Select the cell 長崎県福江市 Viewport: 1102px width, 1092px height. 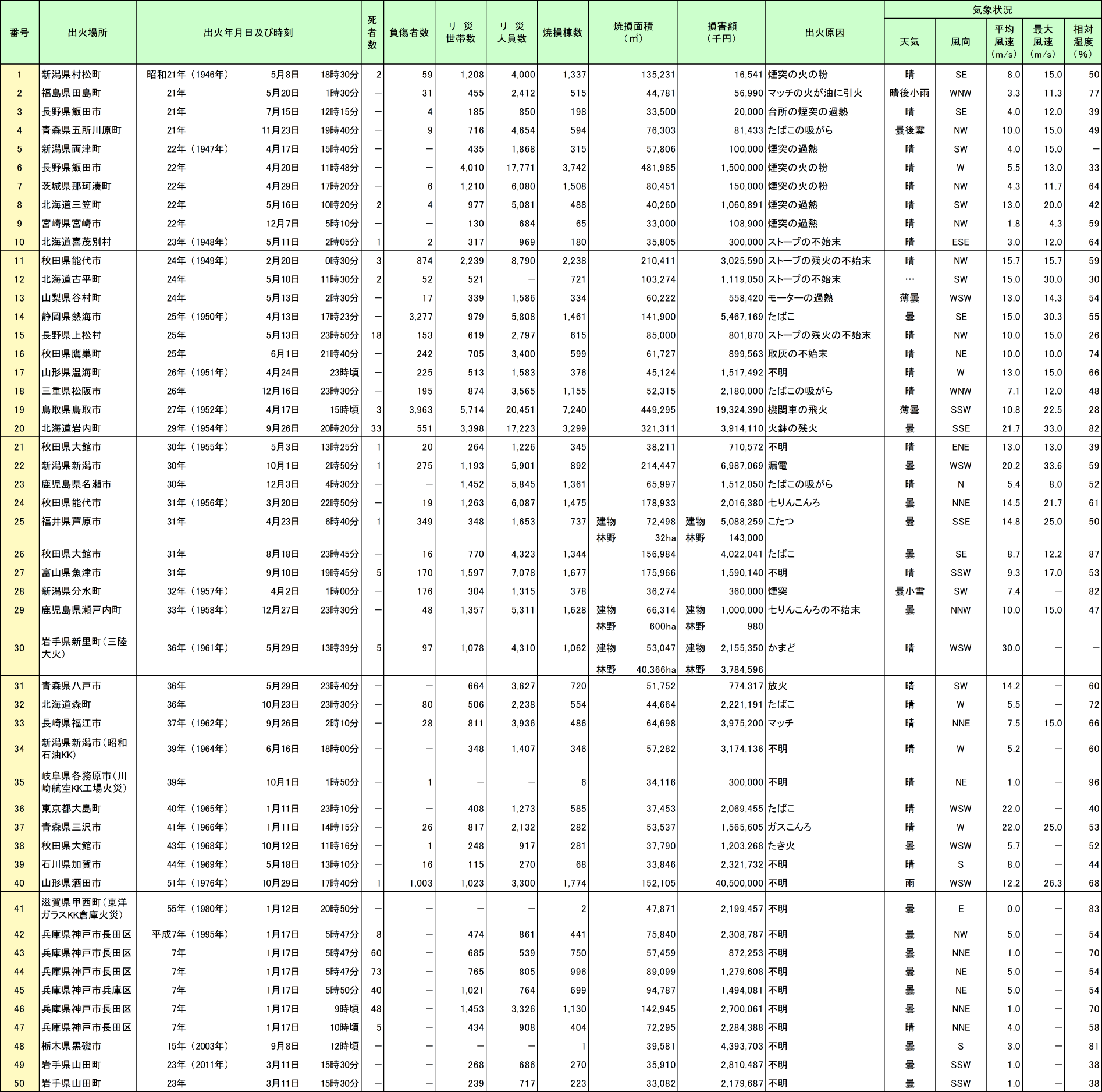point(72,723)
